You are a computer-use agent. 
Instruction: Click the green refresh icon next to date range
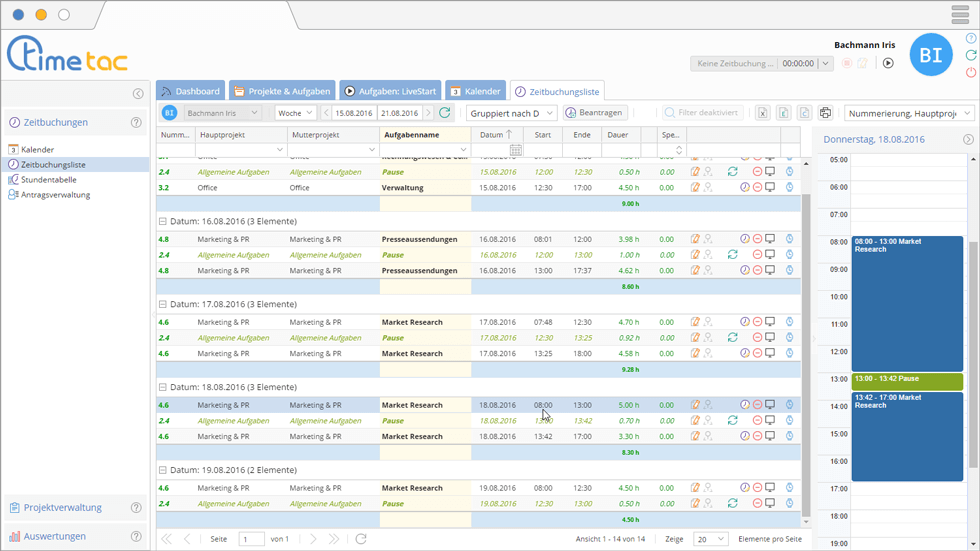tap(445, 113)
